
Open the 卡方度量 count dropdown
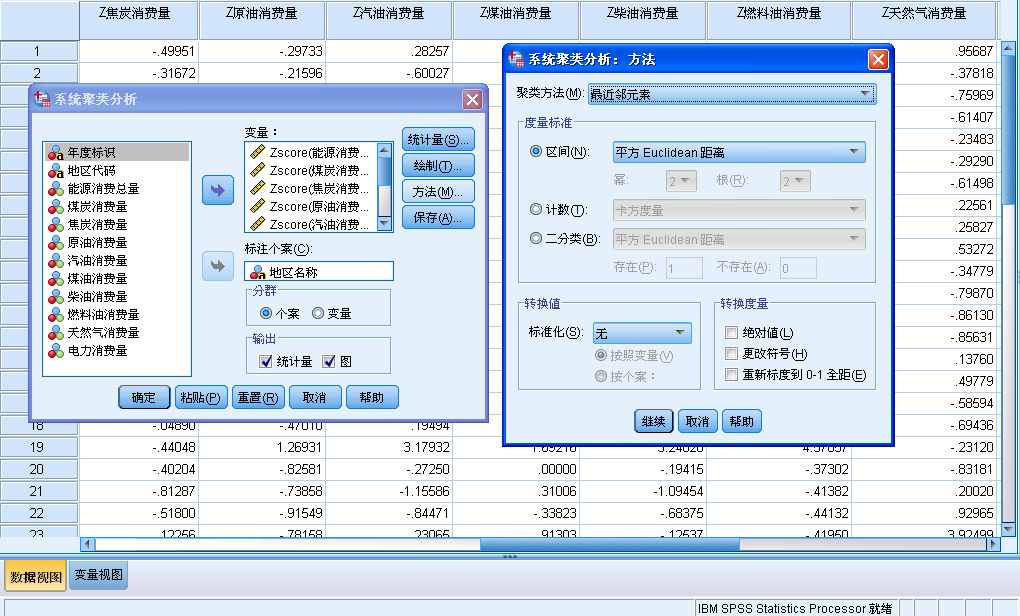pos(739,210)
